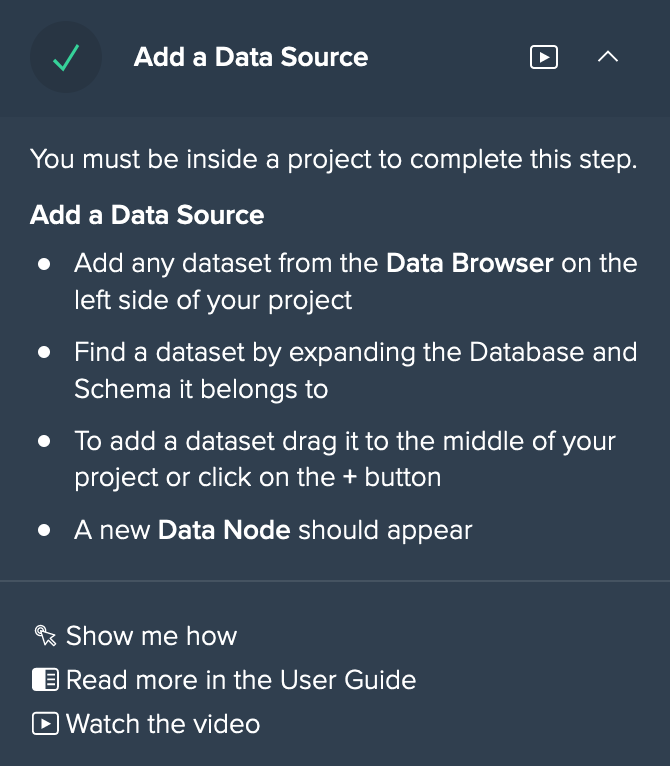Click the green completed-step checkmark icon

click(x=66, y=58)
